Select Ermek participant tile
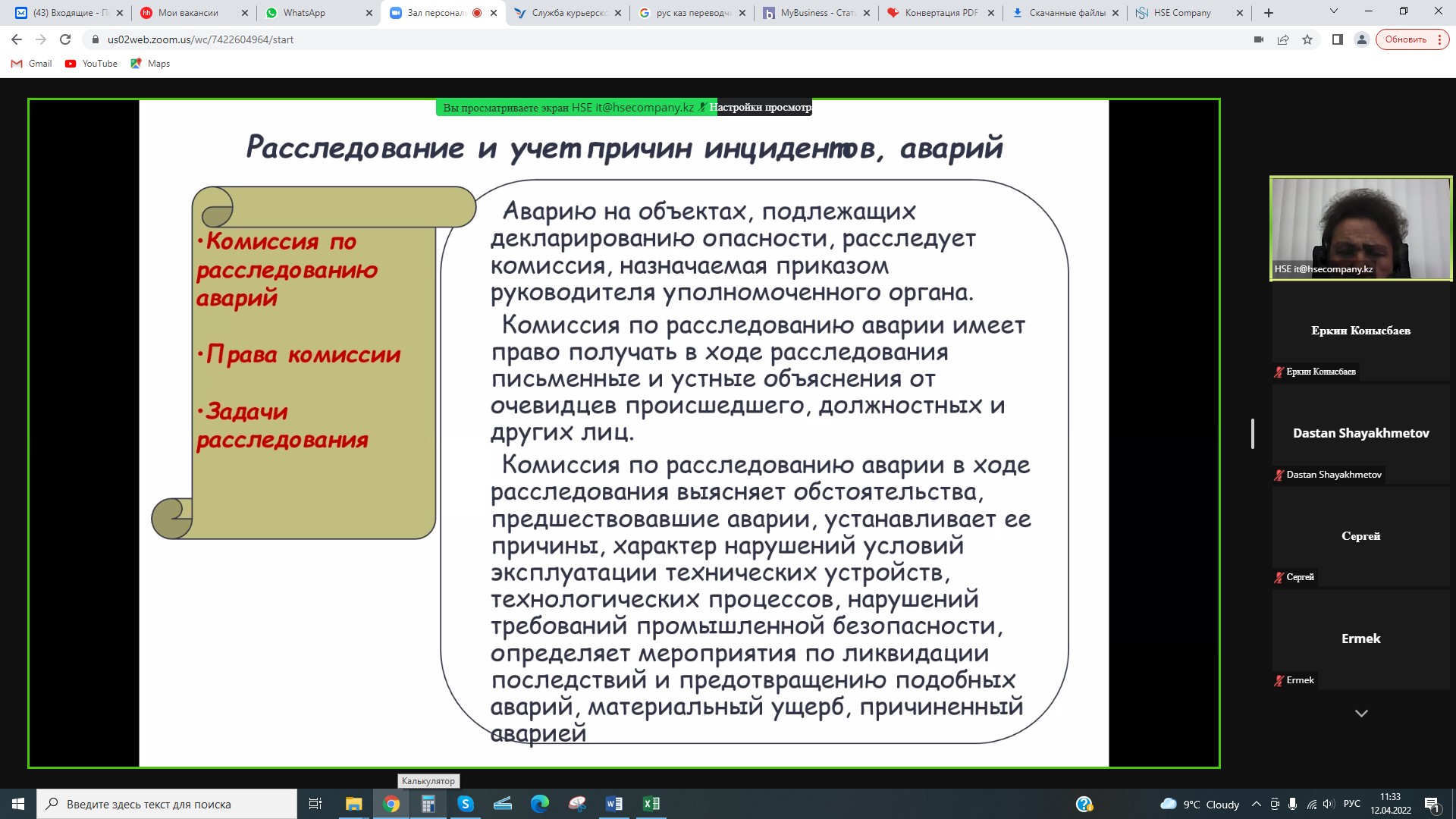1456x819 pixels. click(x=1361, y=639)
